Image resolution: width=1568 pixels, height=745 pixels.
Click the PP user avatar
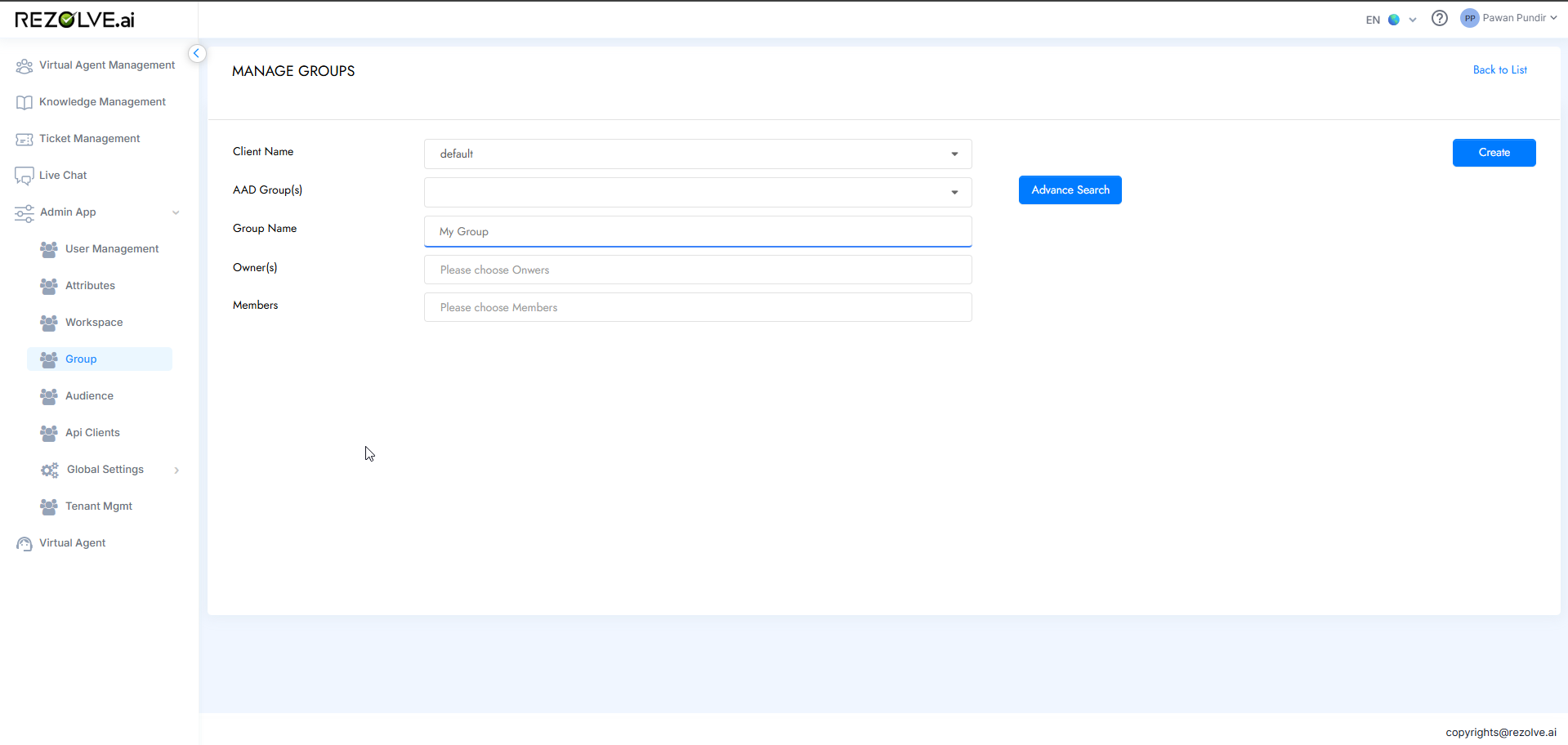[1470, 18]
